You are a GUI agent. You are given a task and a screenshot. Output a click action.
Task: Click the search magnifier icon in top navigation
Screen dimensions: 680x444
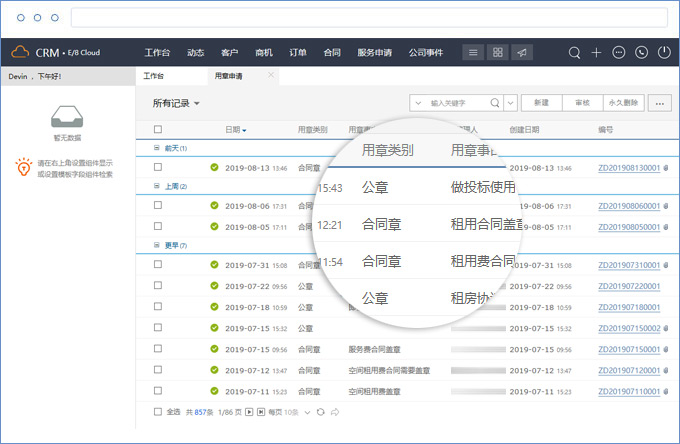[x=574, y=52]
